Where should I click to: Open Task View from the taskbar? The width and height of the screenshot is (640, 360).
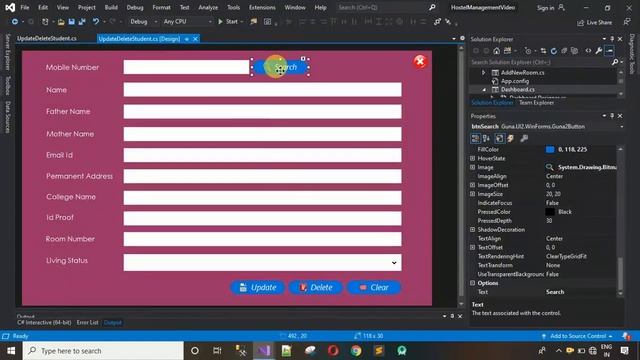tap(217, 351)
